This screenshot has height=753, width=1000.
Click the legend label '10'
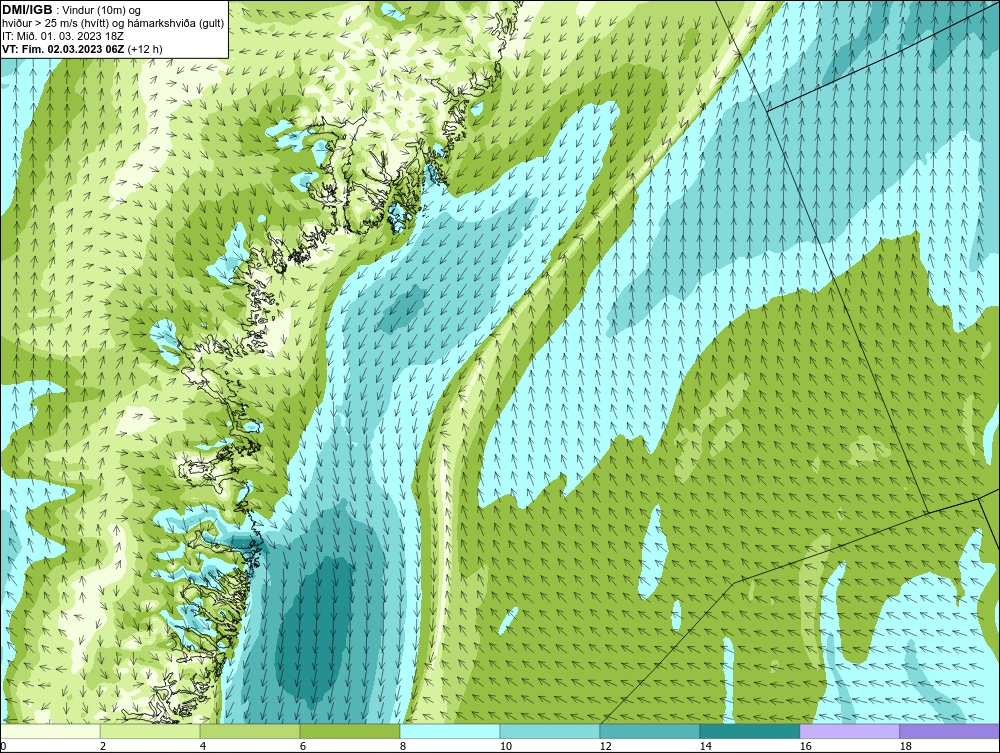tap(506, 746)
